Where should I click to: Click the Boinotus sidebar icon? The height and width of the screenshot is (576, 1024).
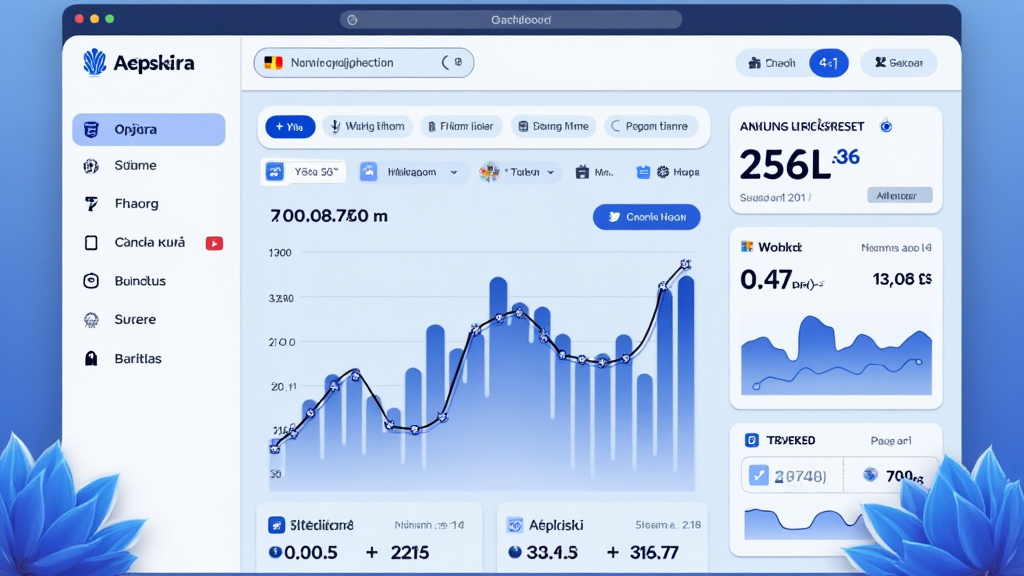(91, 281)
